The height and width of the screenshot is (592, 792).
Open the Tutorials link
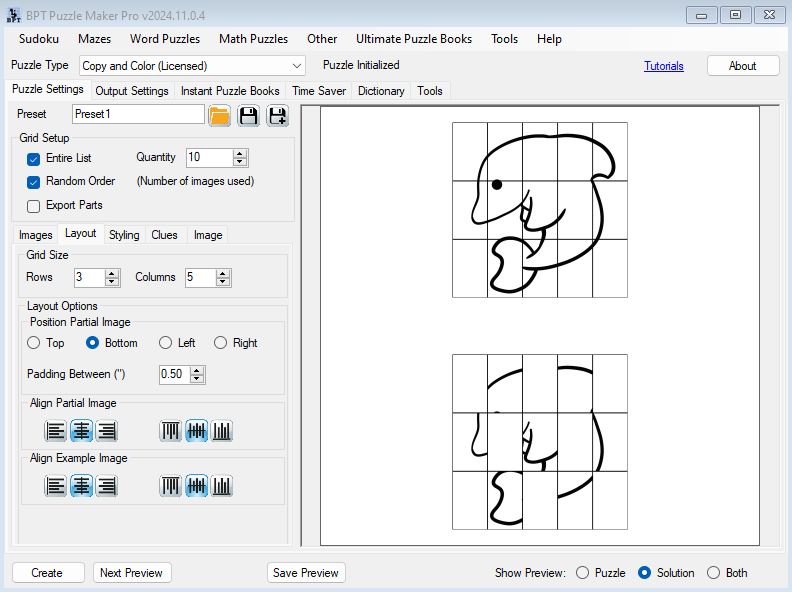[664, 66]
